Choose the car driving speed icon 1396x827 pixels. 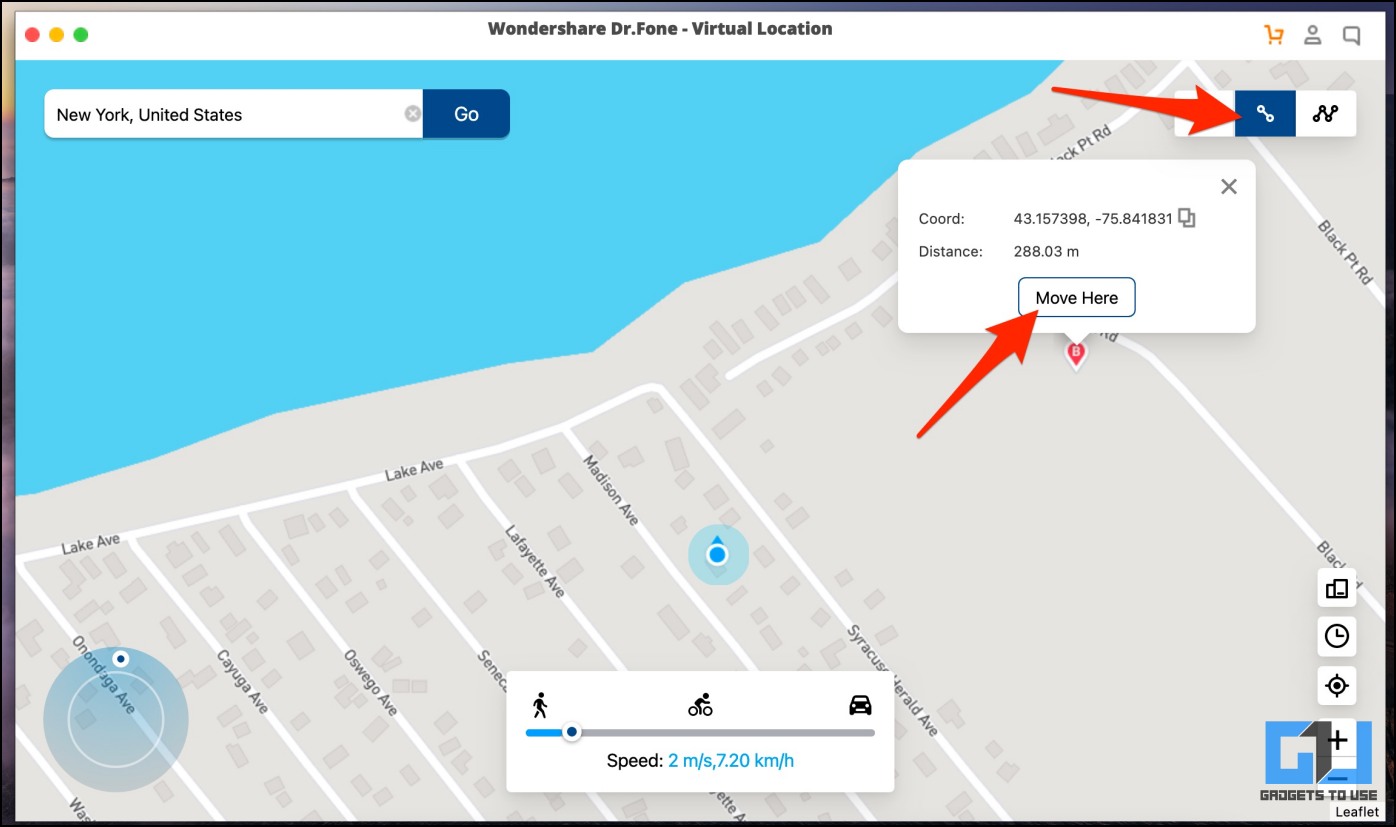[860, 705]
